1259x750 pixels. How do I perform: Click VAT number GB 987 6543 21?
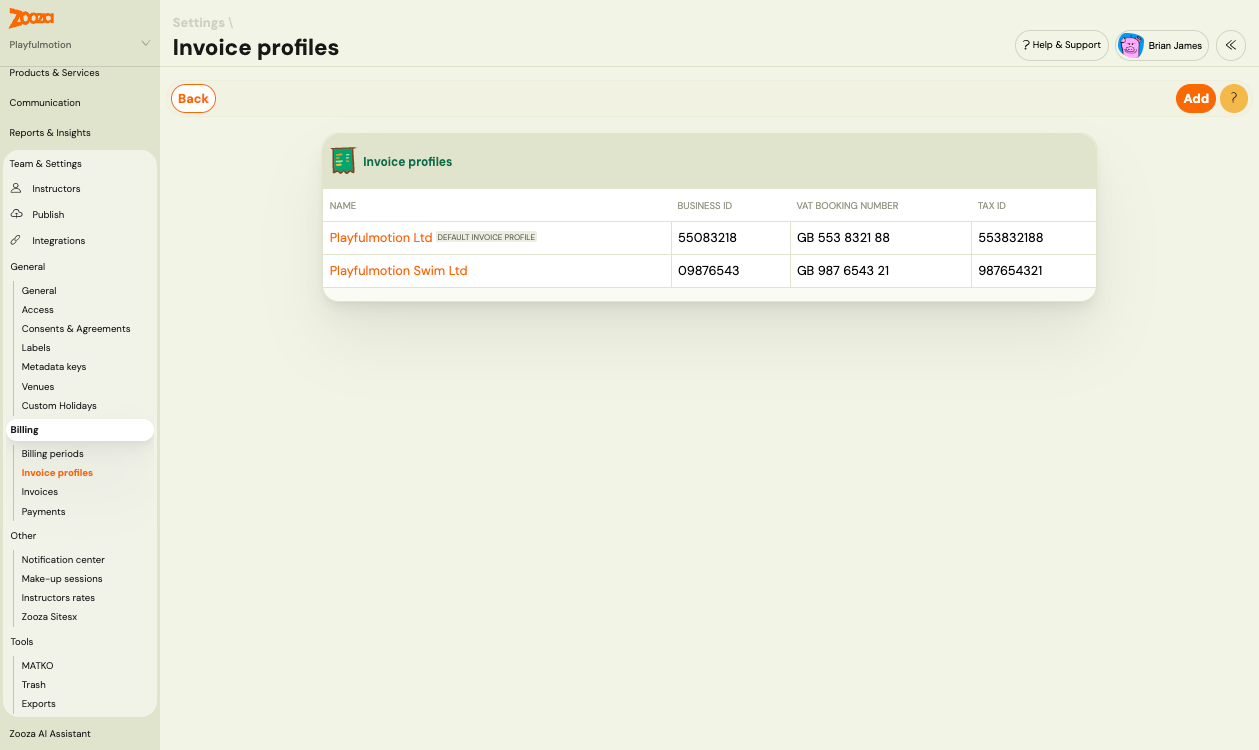843,271
